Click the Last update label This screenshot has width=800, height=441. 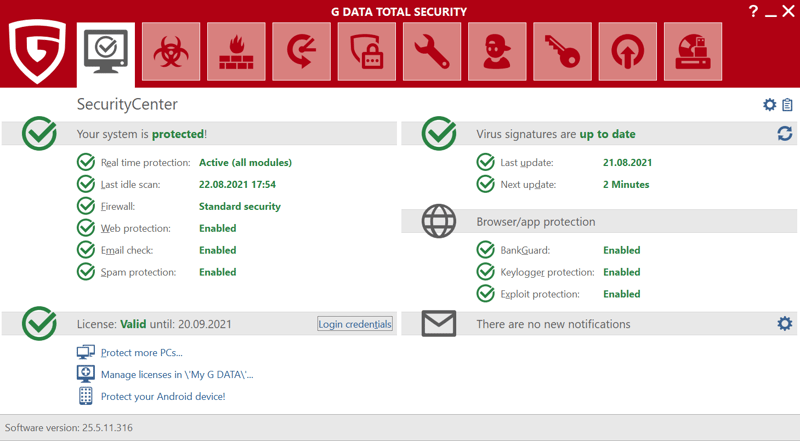pos(527,163)
